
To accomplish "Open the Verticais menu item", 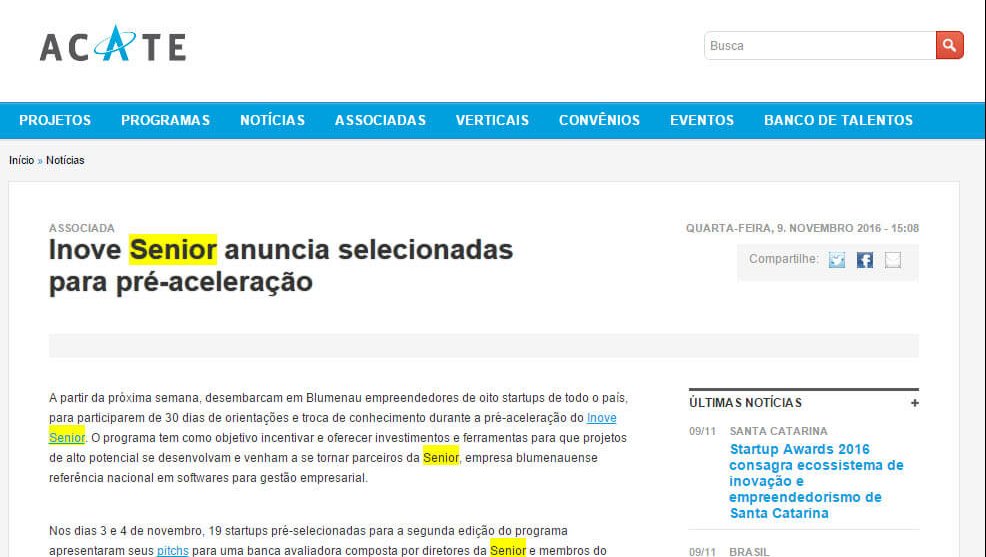I will coord(492,120).
